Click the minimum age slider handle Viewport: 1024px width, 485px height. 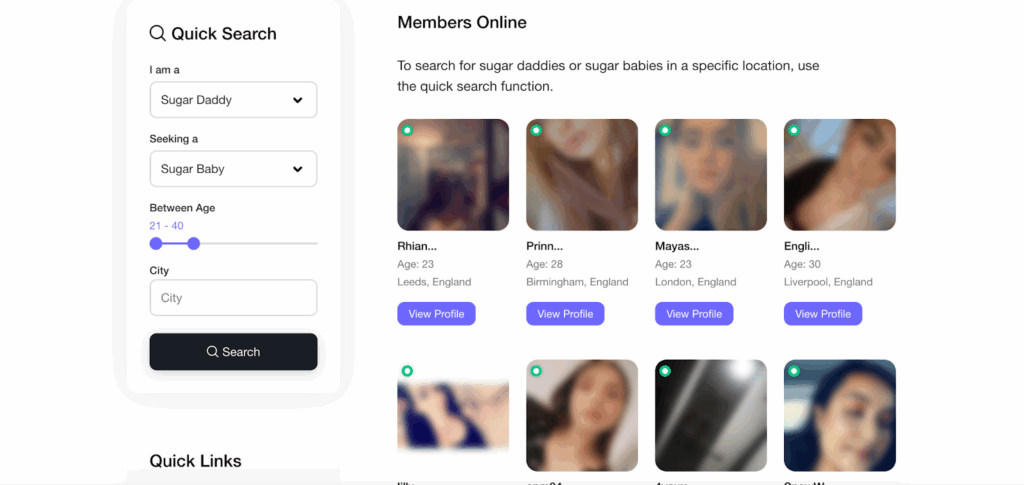coord(156,243)
